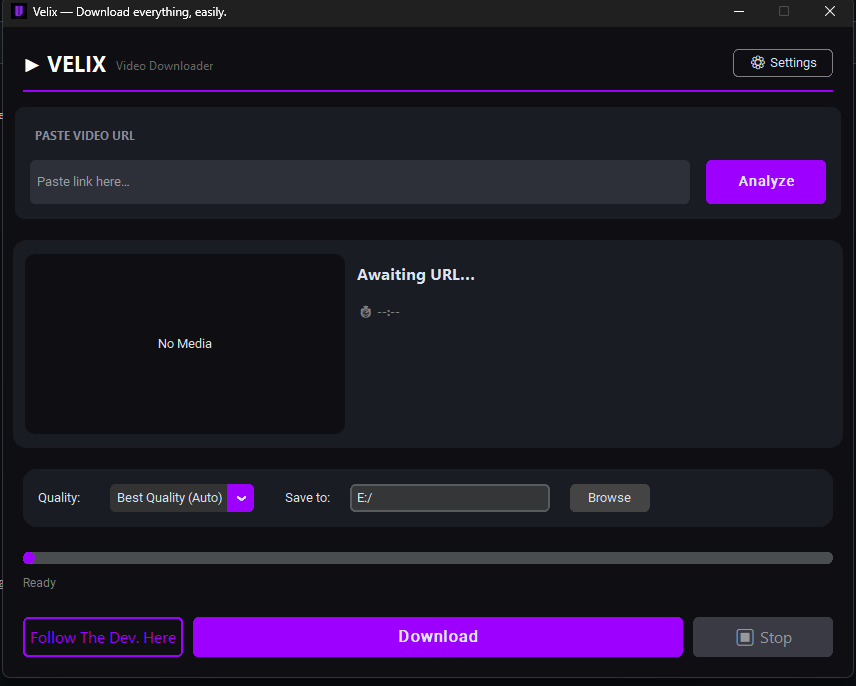Click the Ready status text
This screenshot has width=856, height=686.
(39, 583)
